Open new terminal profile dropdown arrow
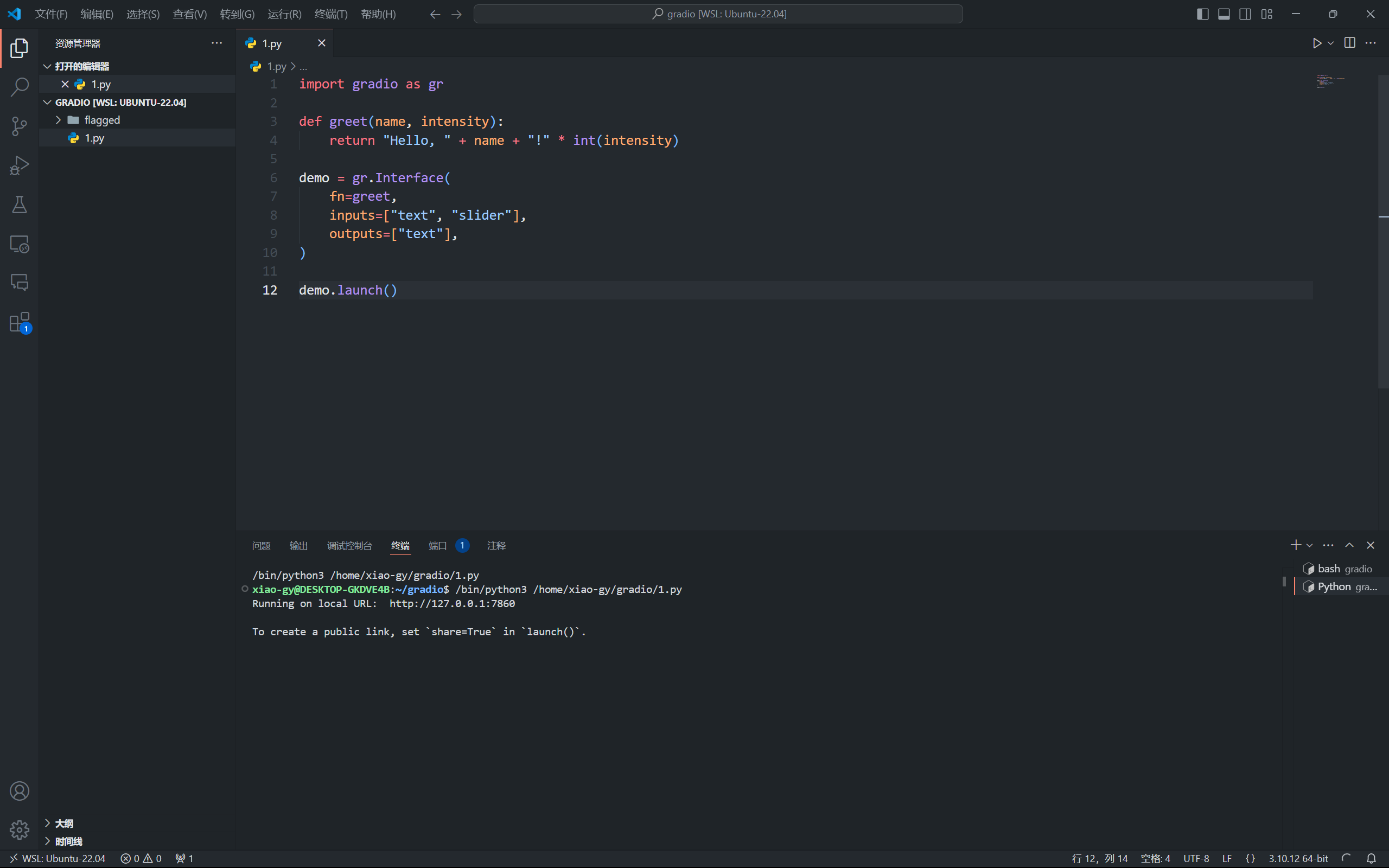Image resolution: width=1389 pixels, height=868 pixels. (x=1309, y=545)
